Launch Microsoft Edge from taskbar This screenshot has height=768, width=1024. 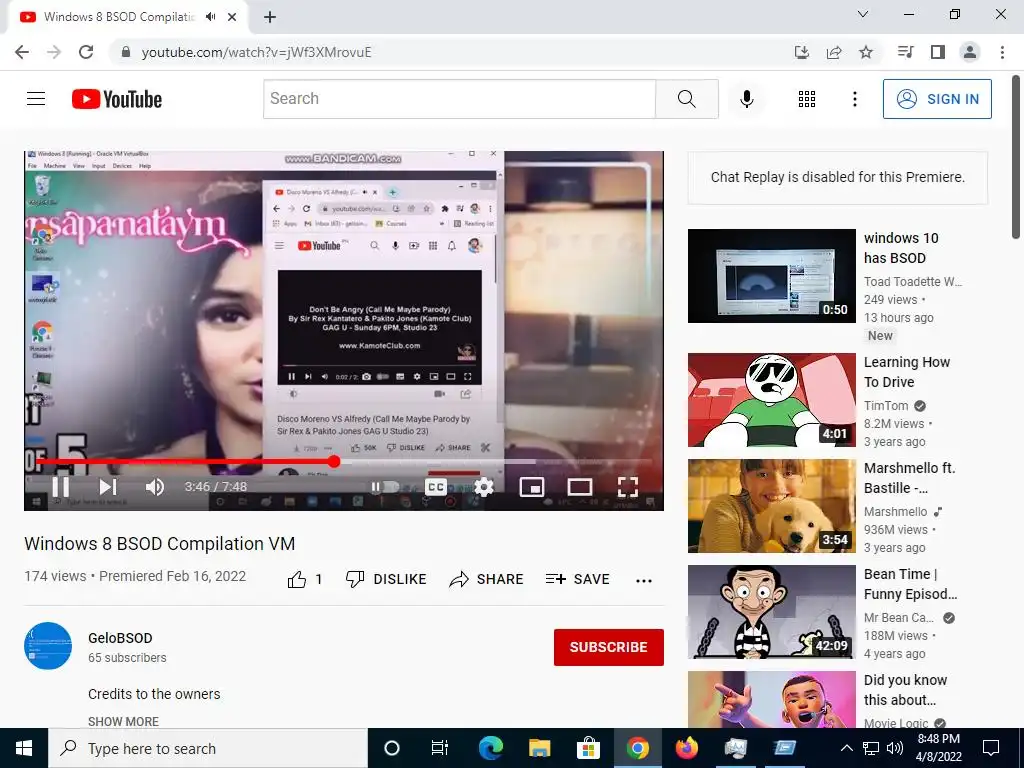[x=490, y=748]
